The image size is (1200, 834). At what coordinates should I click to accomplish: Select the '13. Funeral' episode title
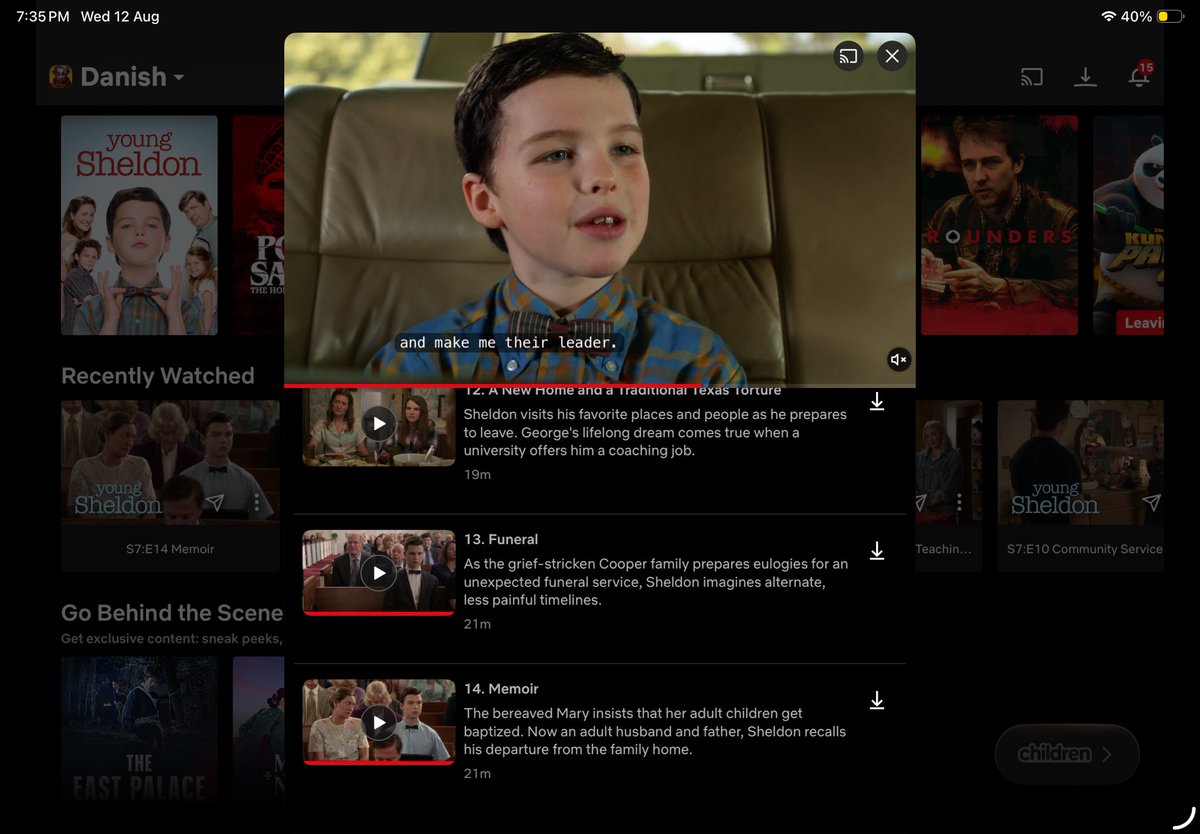(501, 539)
